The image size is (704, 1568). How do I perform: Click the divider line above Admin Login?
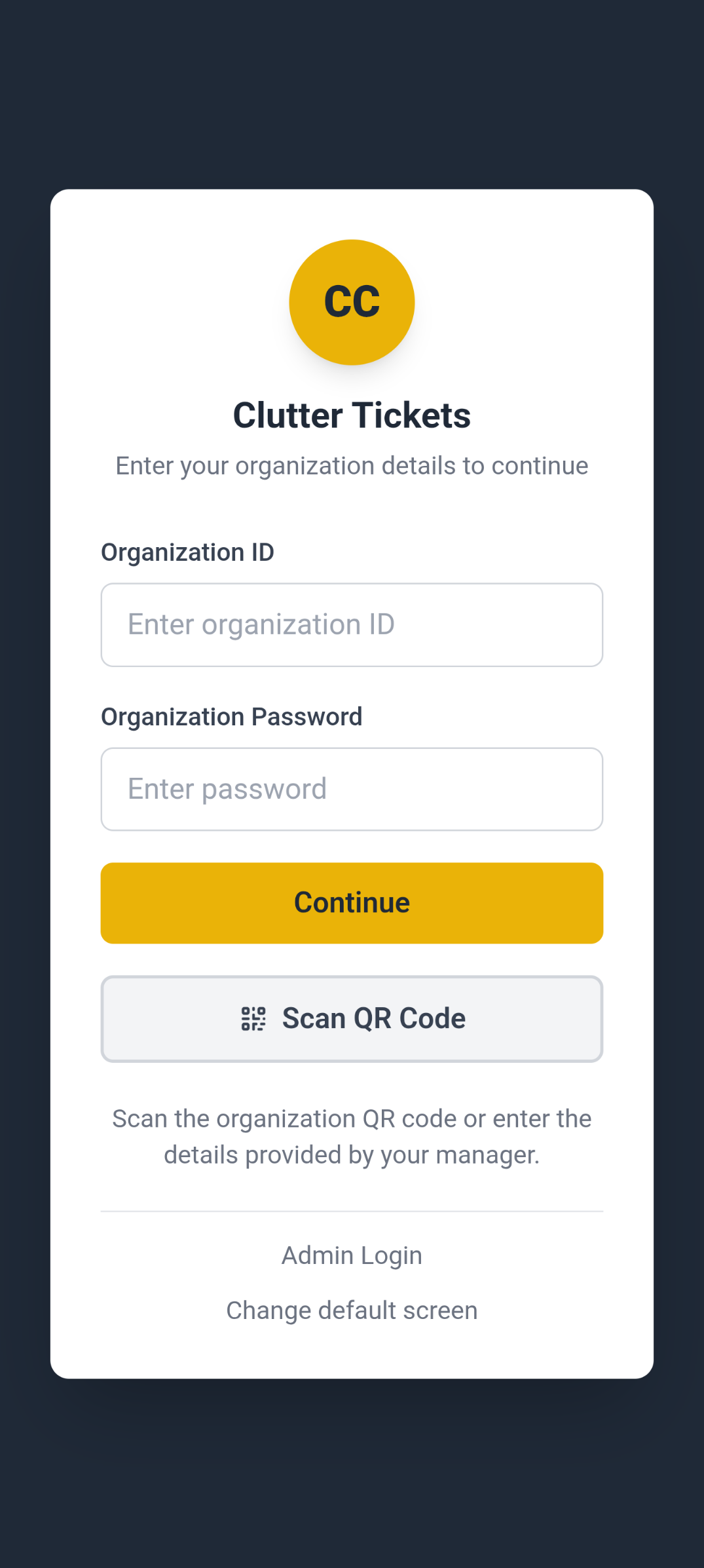click(x=352, y=1211)
